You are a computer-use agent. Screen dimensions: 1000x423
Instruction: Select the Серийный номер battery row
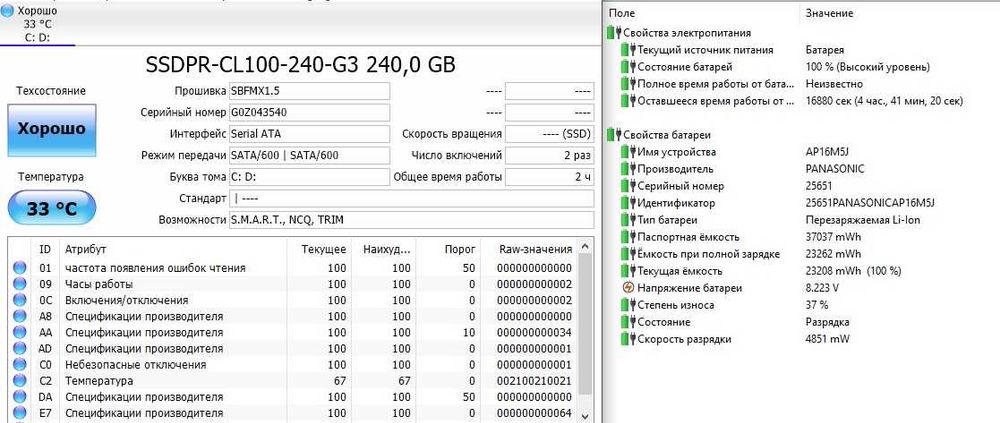802,186
